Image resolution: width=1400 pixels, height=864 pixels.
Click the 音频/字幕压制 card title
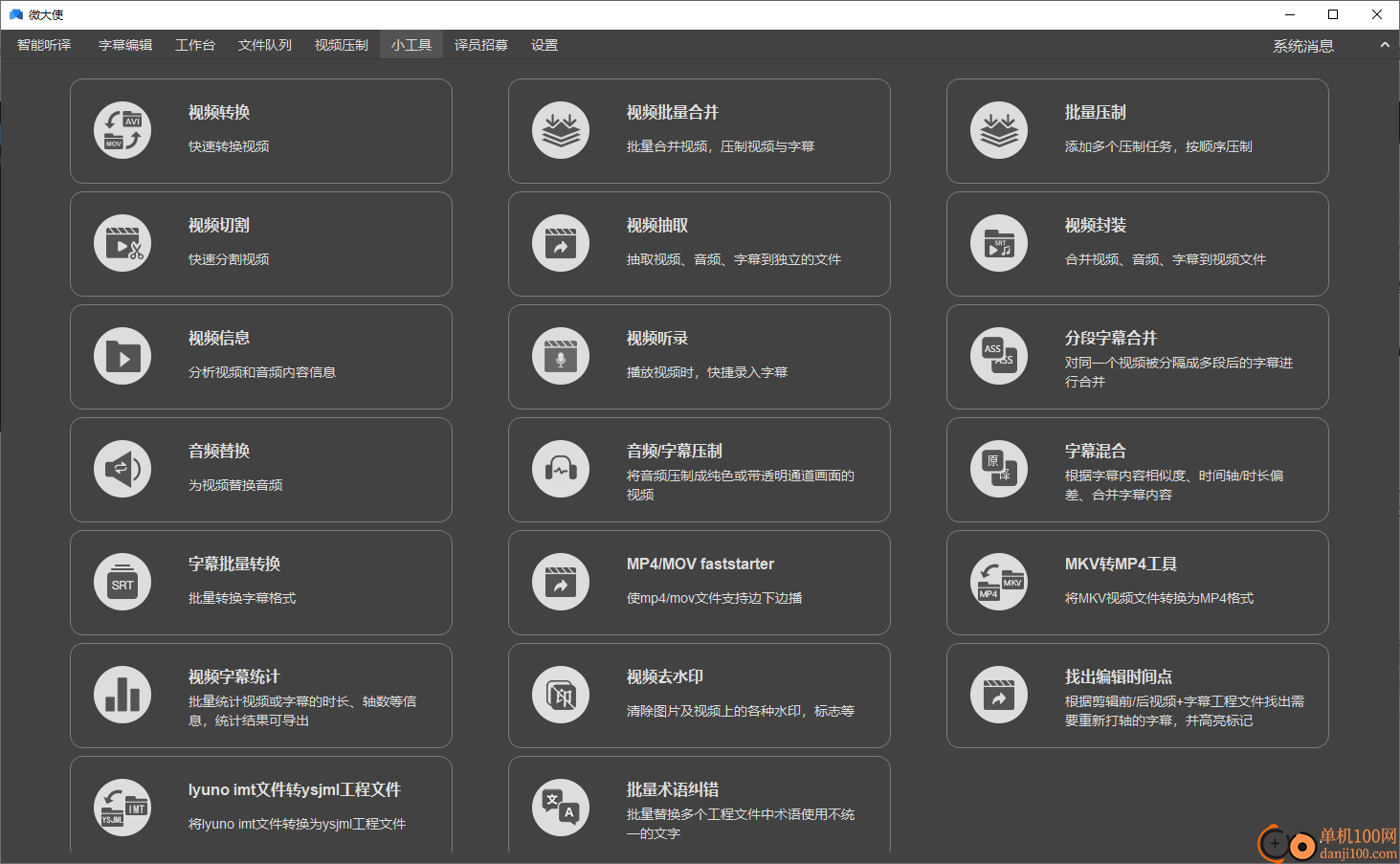[x=675, y=452]
